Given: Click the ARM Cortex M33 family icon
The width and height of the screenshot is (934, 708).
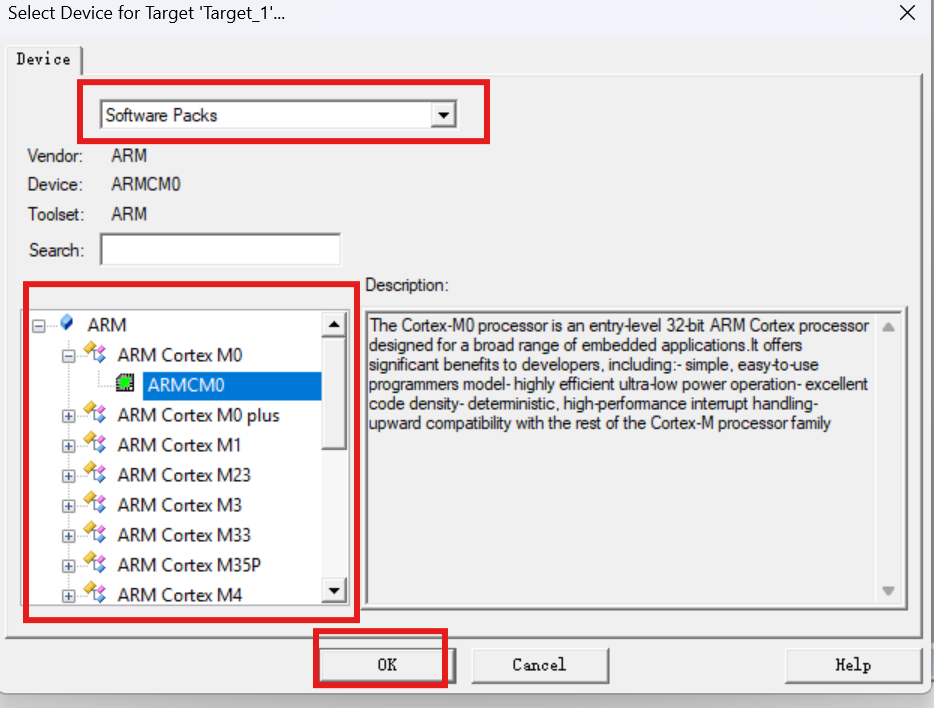Looking at the screenshot, I should pyautogui.click(x=95, y=532).
